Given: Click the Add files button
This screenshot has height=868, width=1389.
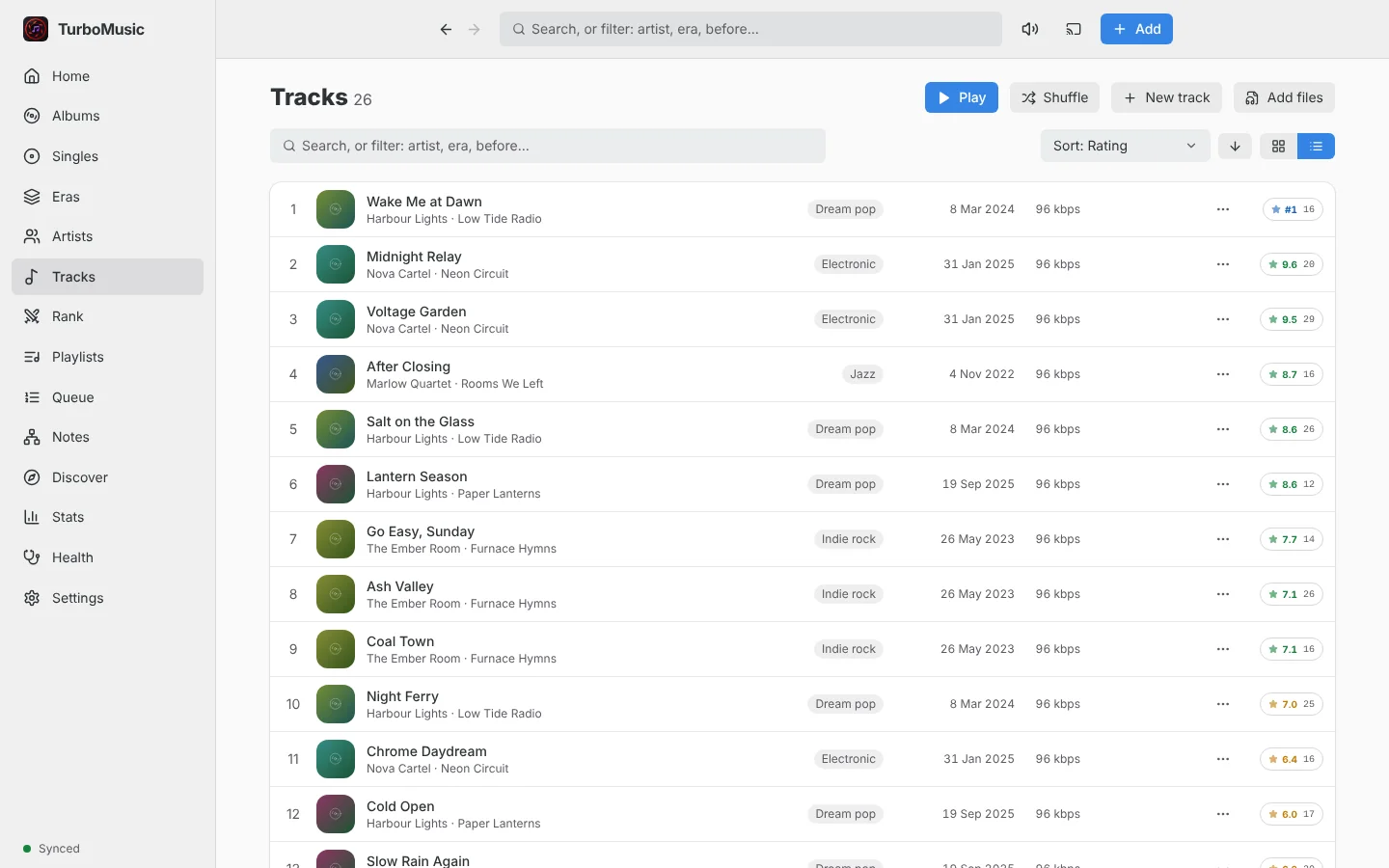Looking at the screenshot, I should [x=1284, y=97].
